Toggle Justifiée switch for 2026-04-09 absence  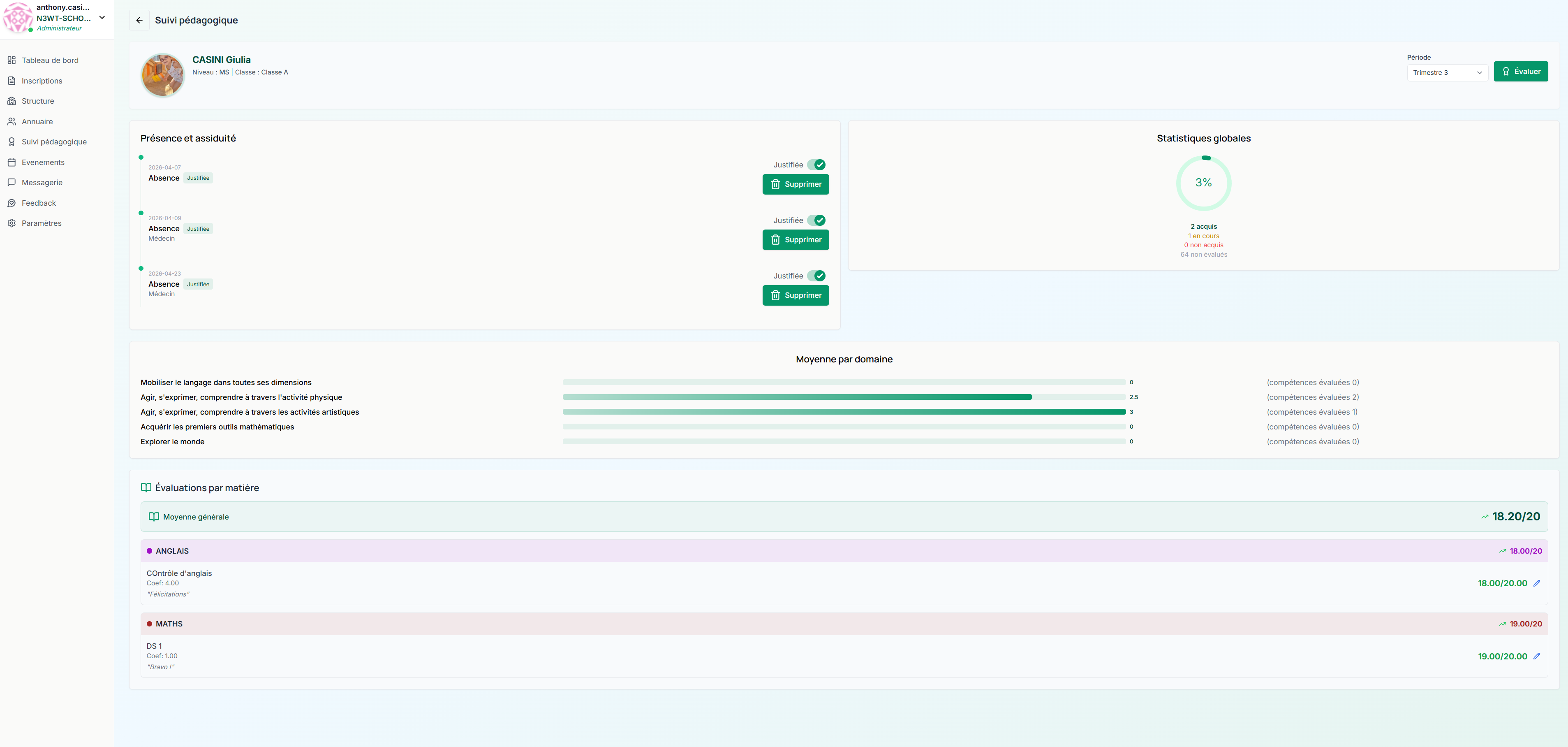coord(816,220)
